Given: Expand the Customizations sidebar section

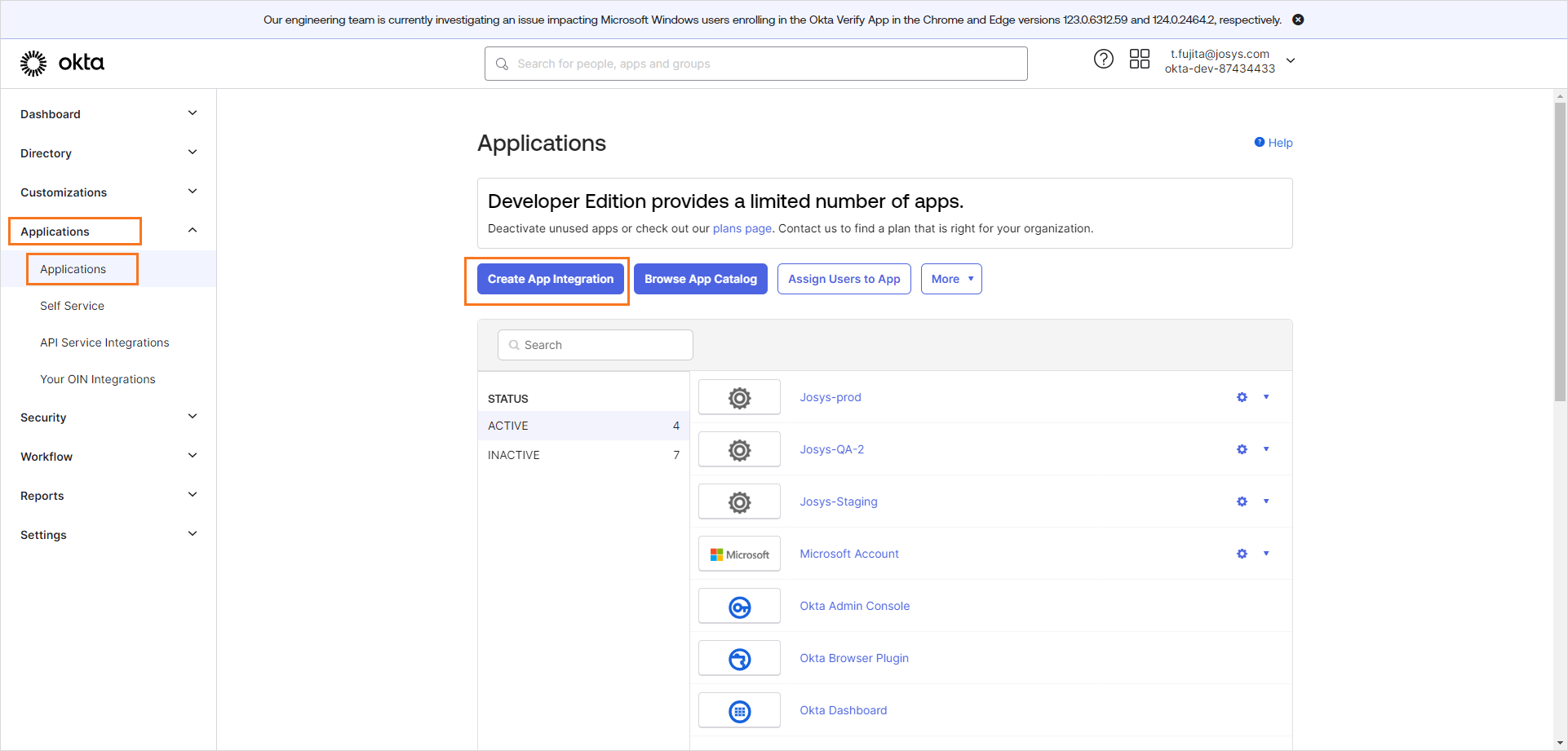Looking at the screenshot, I should tap(193, 192).
